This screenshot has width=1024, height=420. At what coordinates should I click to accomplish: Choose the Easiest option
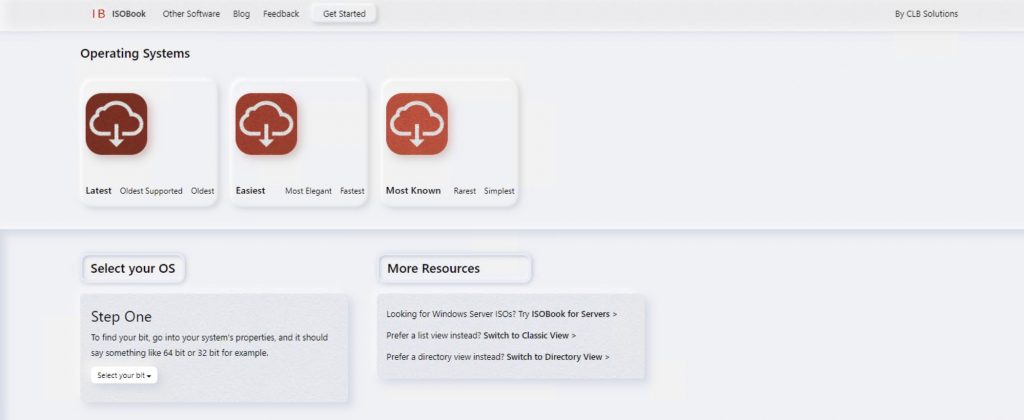pos(251,191)
